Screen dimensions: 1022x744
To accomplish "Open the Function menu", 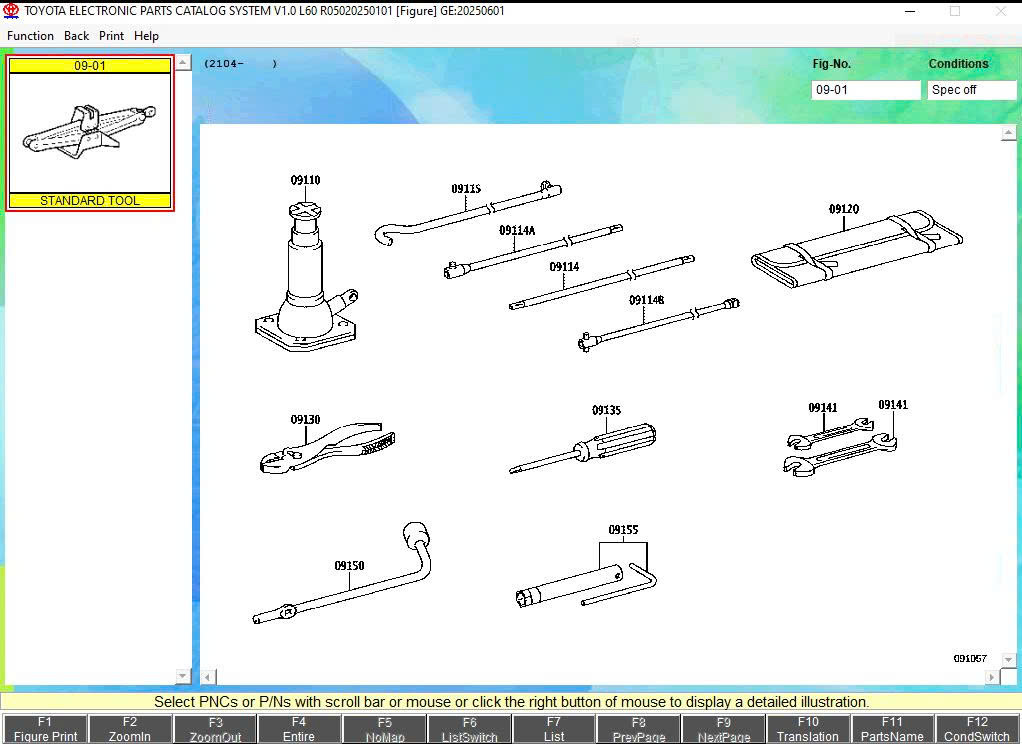I will 30,36.
